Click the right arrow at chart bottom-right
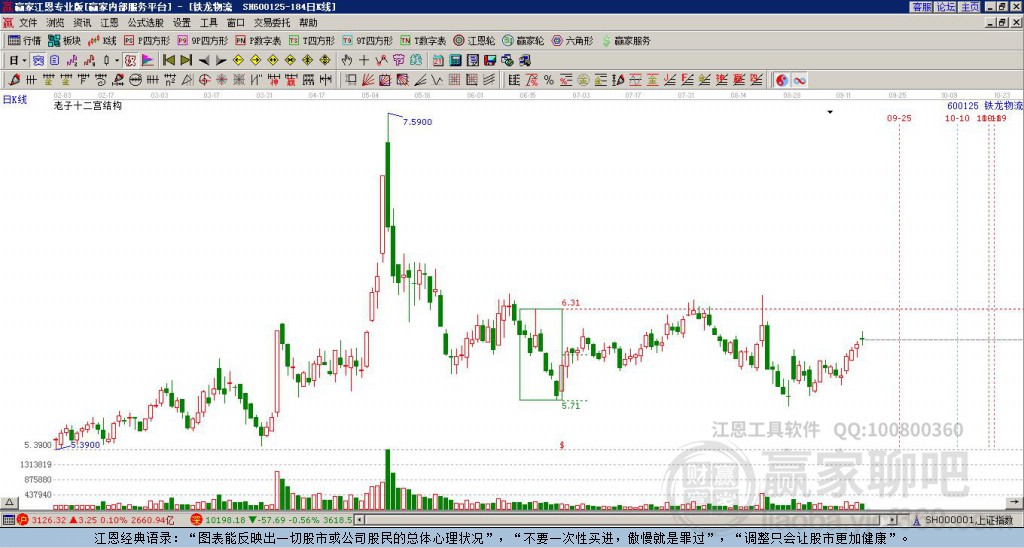 [x=1014, y=502]
